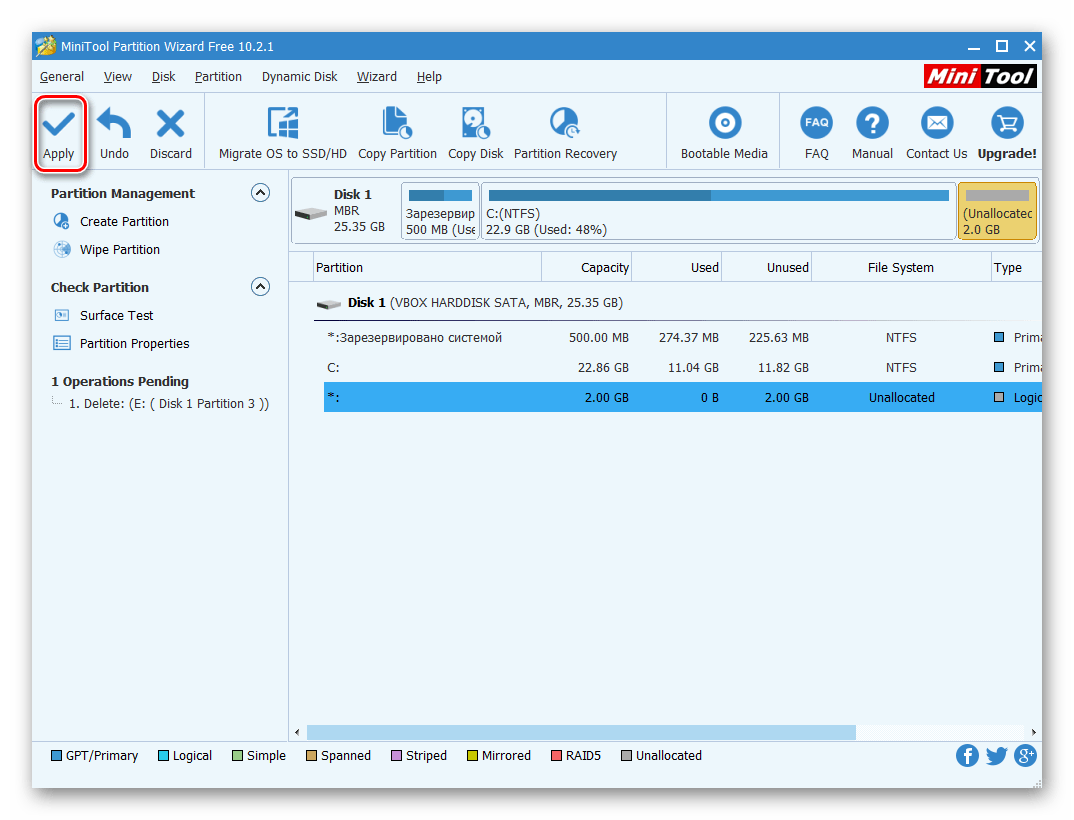This screenshot has height=820, width=1074.
Task: Open the Wizard menu
Action: 376,76
